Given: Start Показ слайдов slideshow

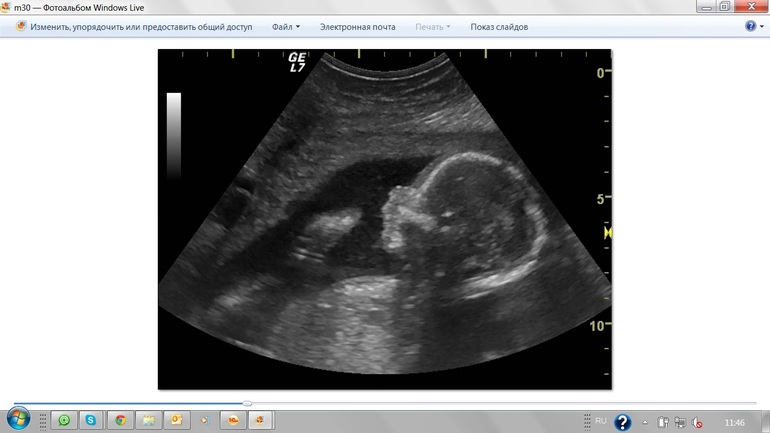Looking at the screenshot, I should pos(499,27).
